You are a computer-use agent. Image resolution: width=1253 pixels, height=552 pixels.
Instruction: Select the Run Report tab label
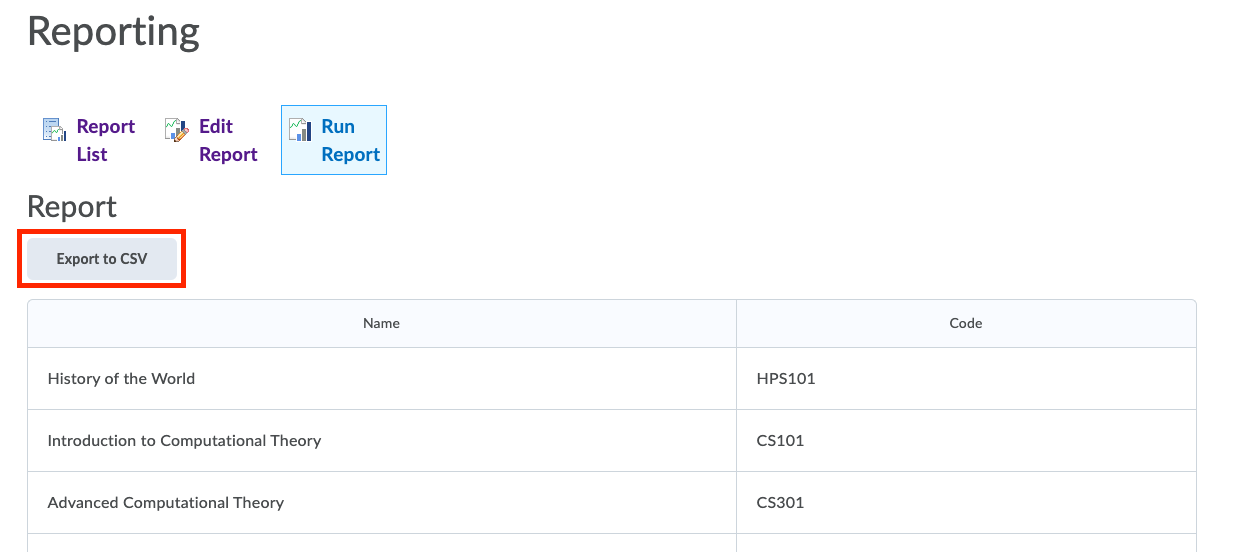point(350,140)
